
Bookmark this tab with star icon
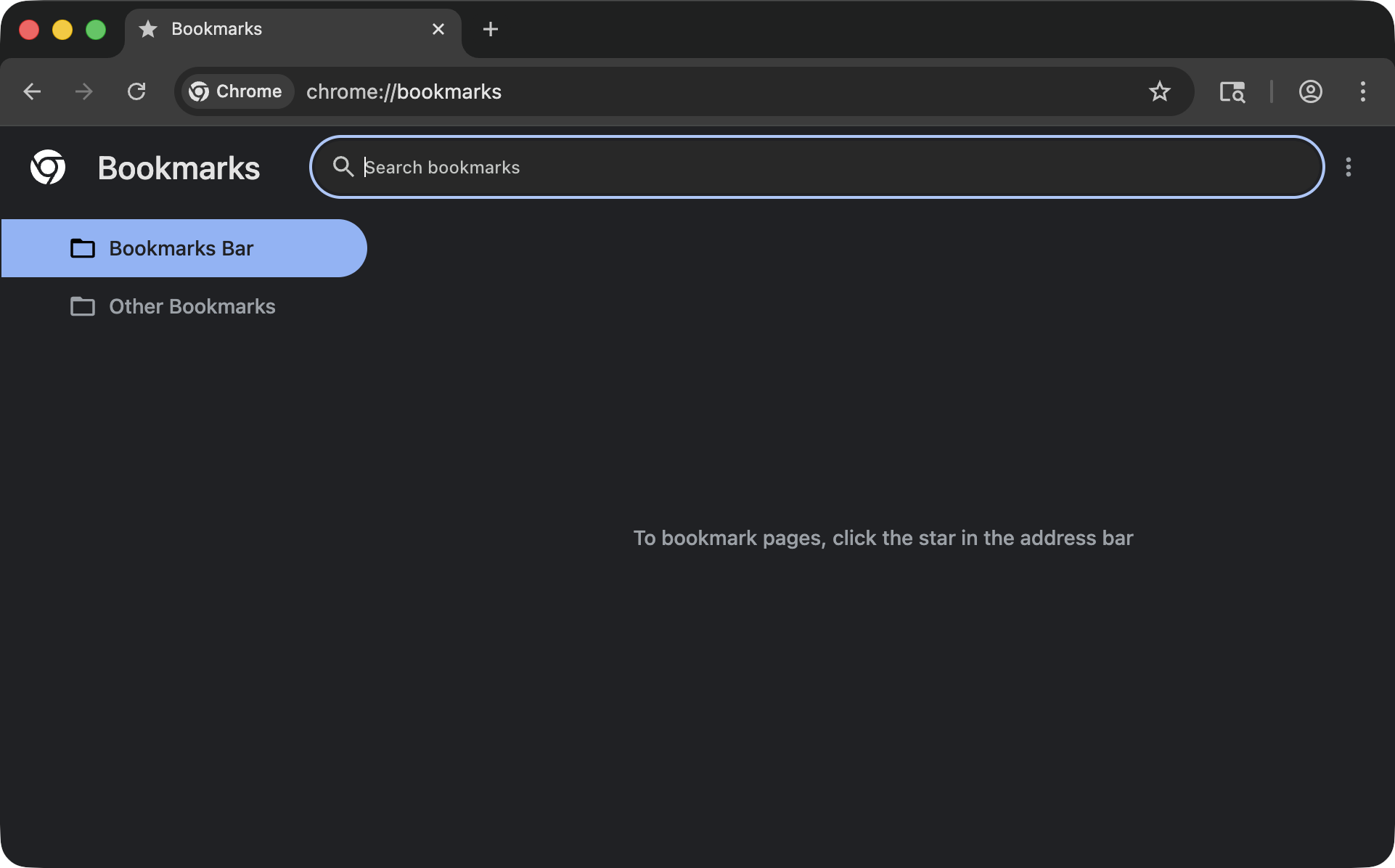[1159, 91]
